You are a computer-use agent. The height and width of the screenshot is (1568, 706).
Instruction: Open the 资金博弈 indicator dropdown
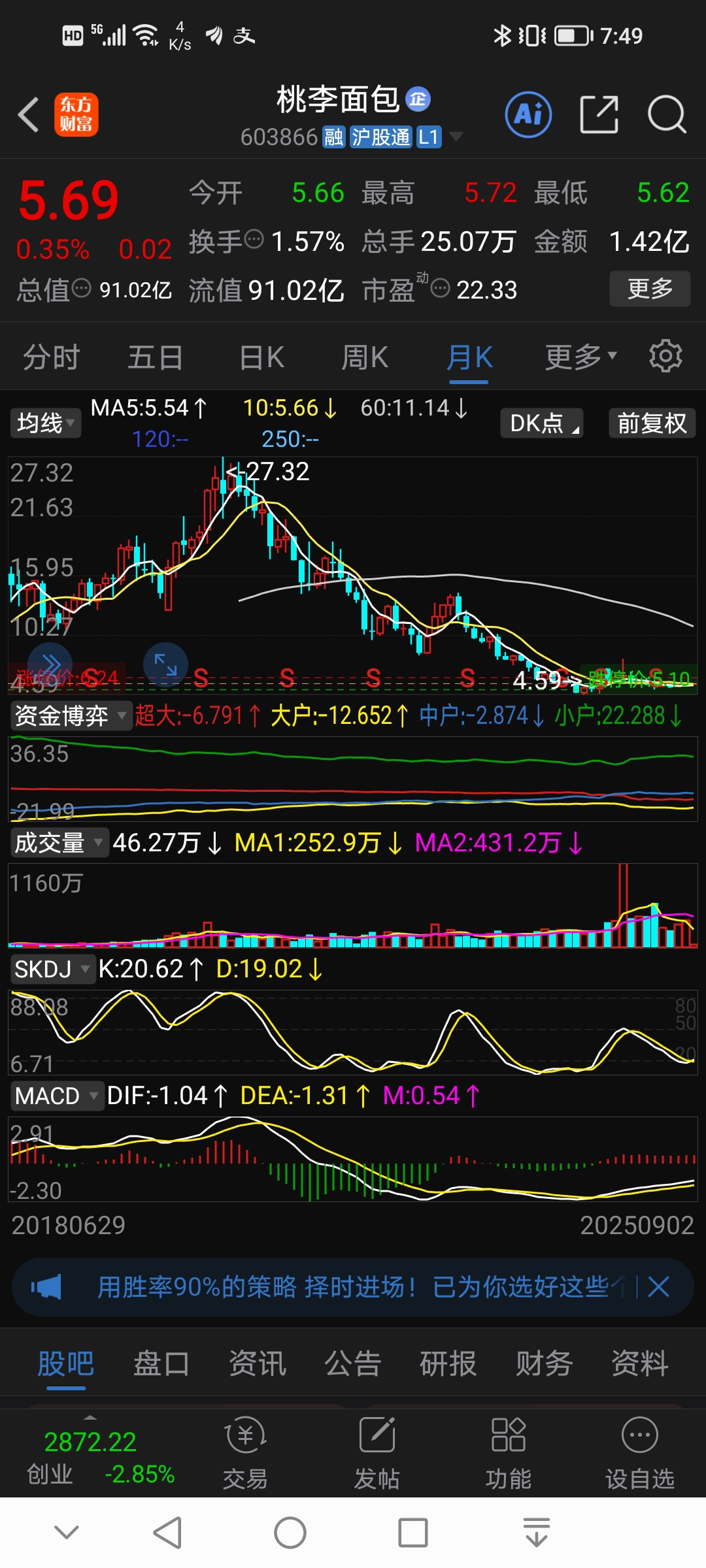pos(70,715)
